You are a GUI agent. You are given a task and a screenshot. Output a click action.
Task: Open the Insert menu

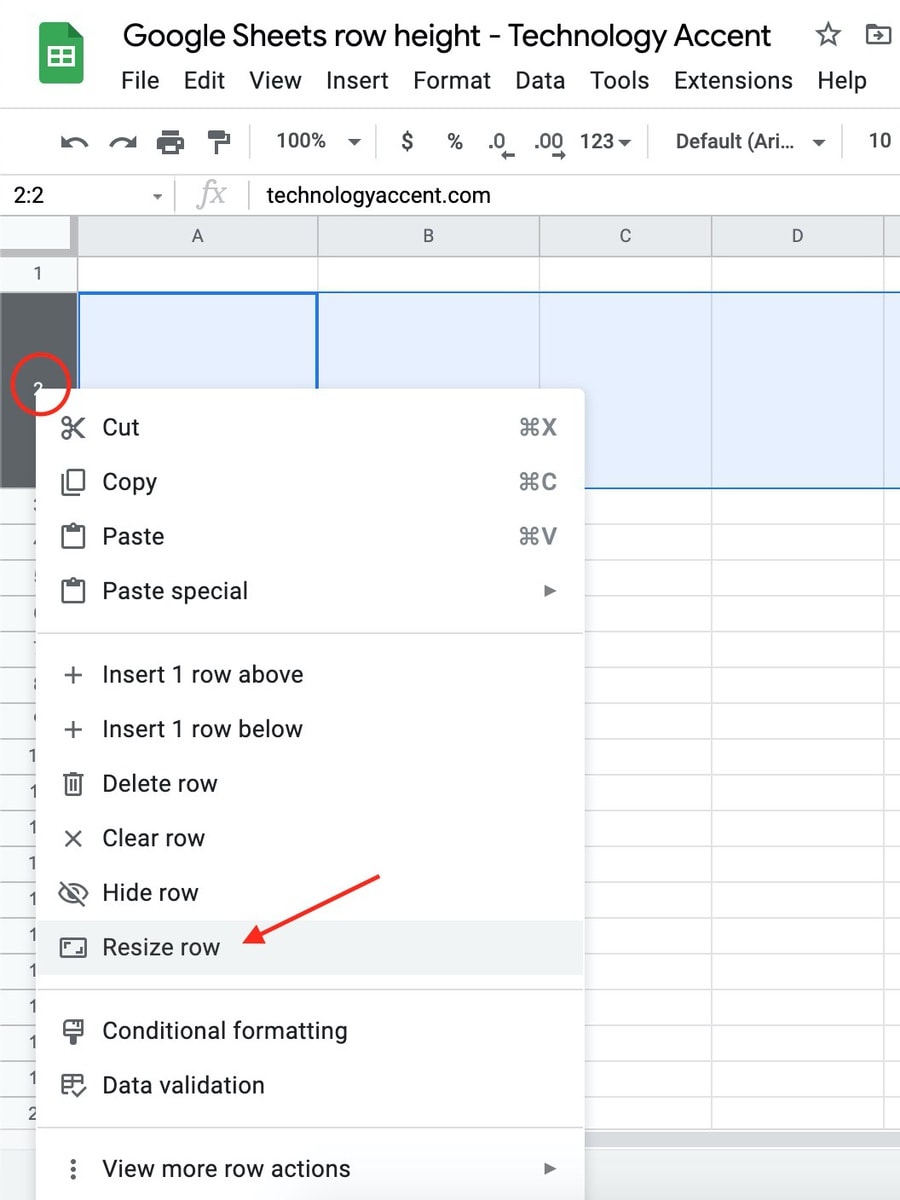357,80
